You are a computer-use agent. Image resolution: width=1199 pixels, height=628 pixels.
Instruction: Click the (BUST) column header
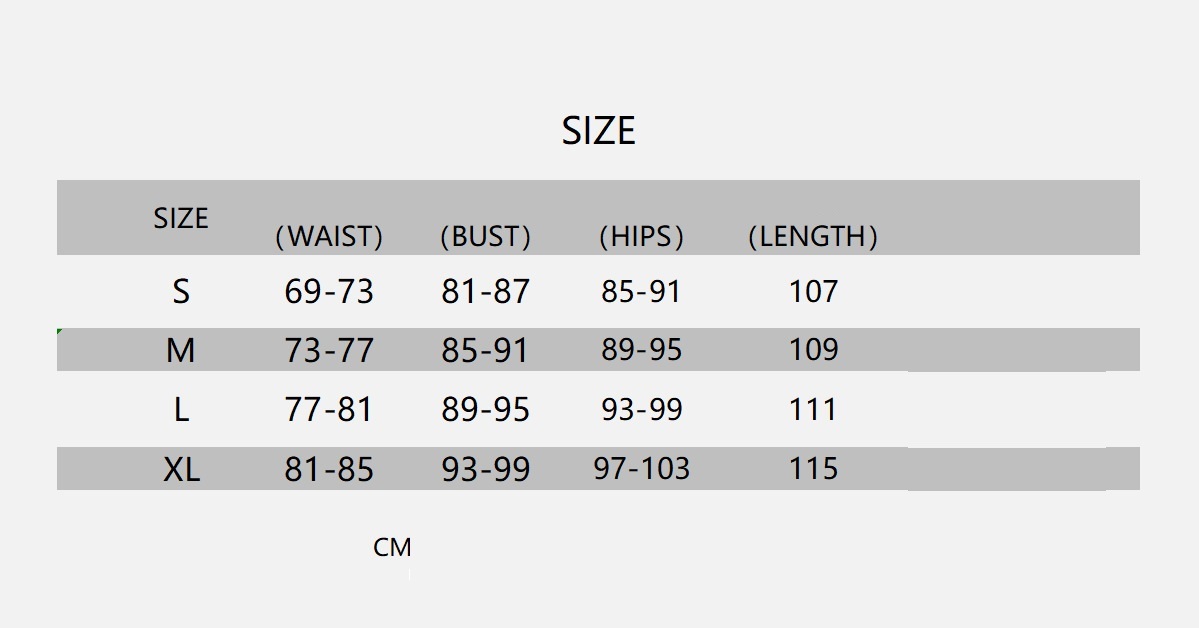click(x=485, y=237)
